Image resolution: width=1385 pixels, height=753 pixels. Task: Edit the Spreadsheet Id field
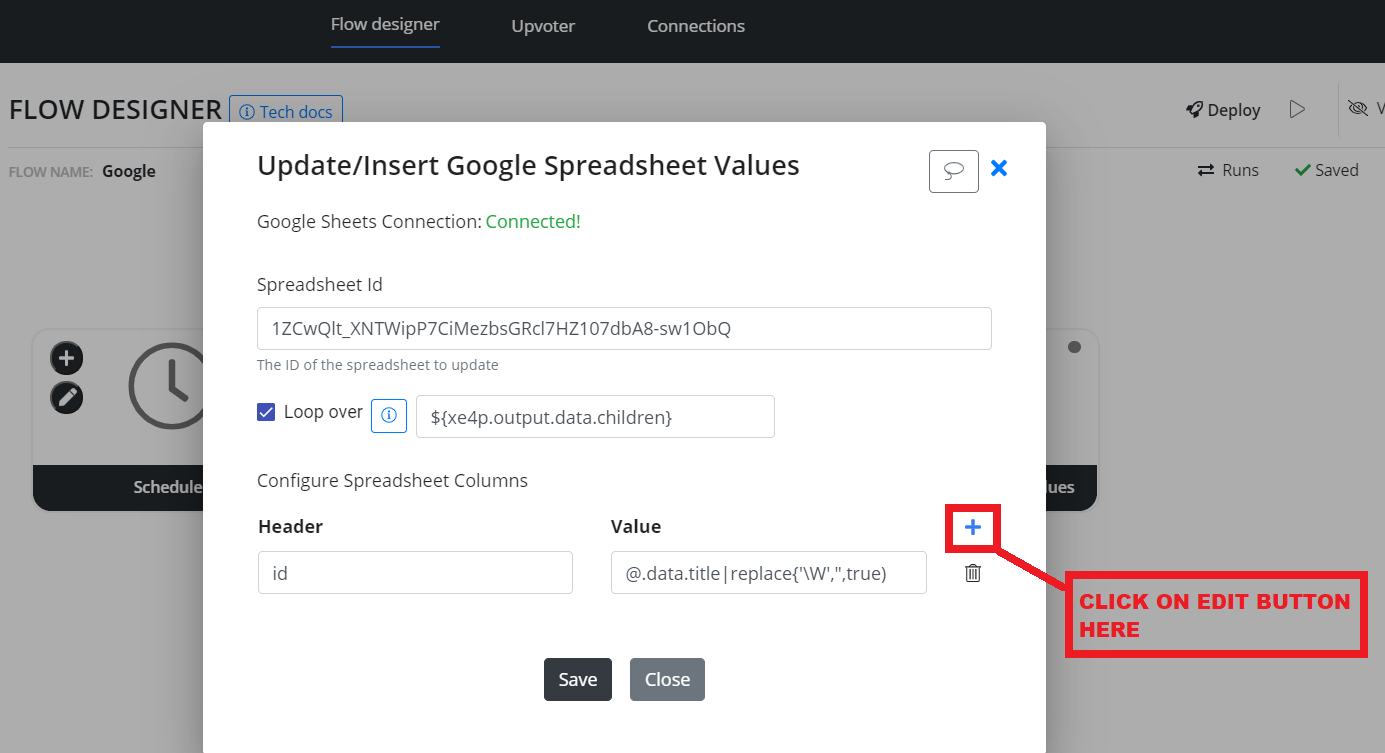click(x=624, y=328)
